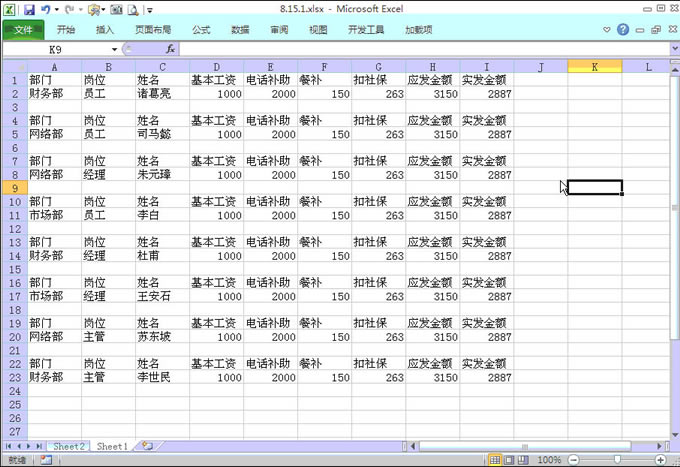Switch to Sheet1 tab

coord(112,446)
